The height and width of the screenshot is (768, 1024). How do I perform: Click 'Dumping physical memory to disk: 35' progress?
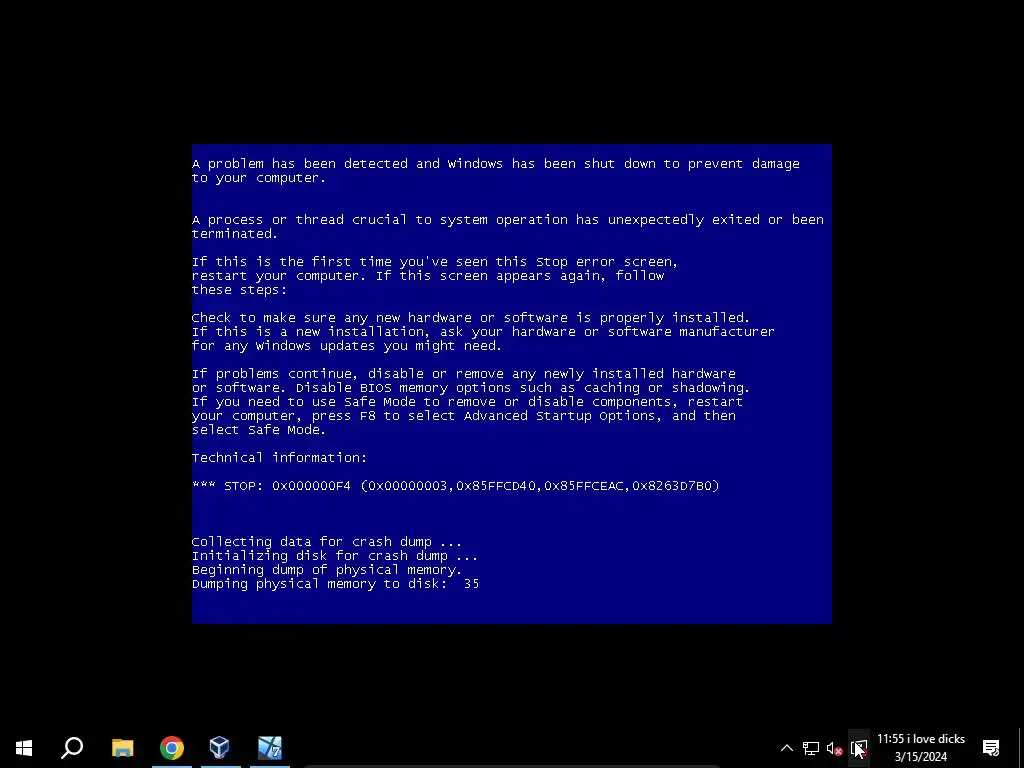coord(336,584)
